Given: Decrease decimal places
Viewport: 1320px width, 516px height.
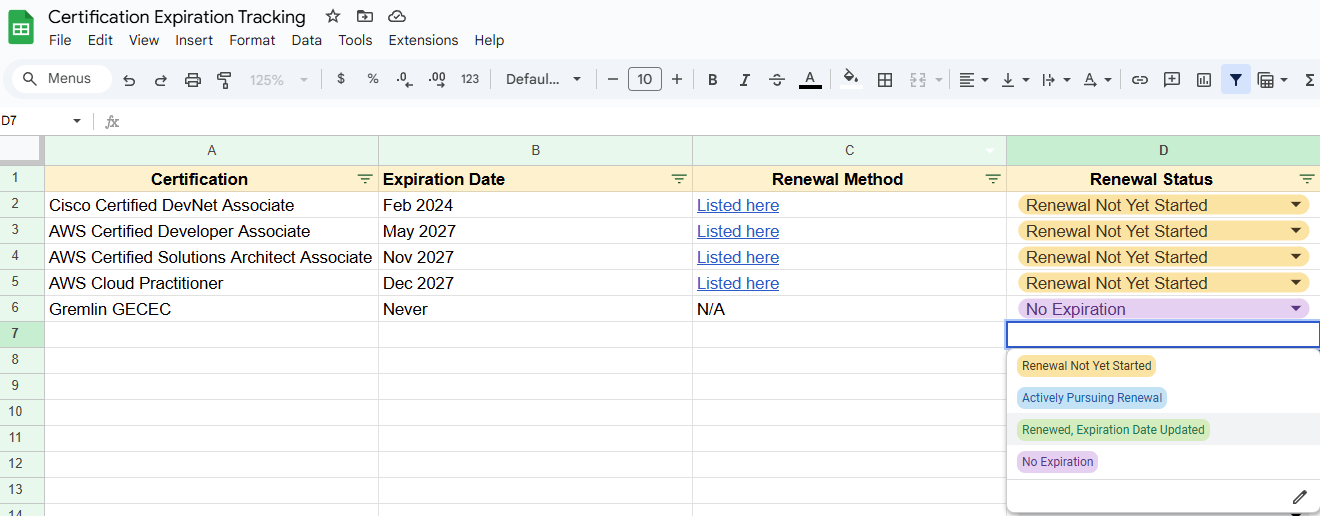Looking at the screenshot, I should click(x=404, y=79).
